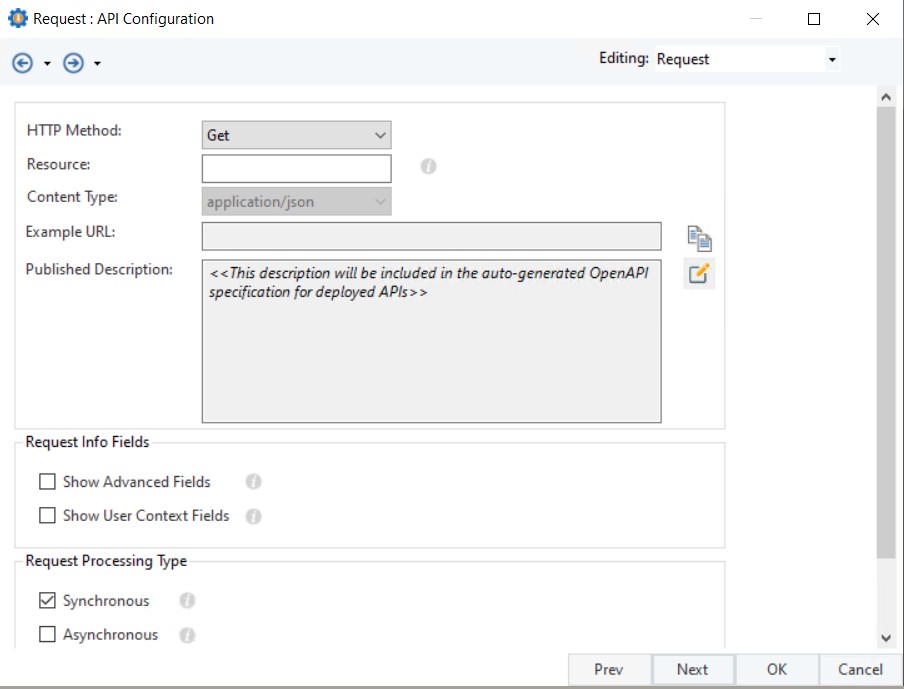The image size is (904, 689).
Task: Click the back navigation arrow icon
Action: [x=22, y=63]
